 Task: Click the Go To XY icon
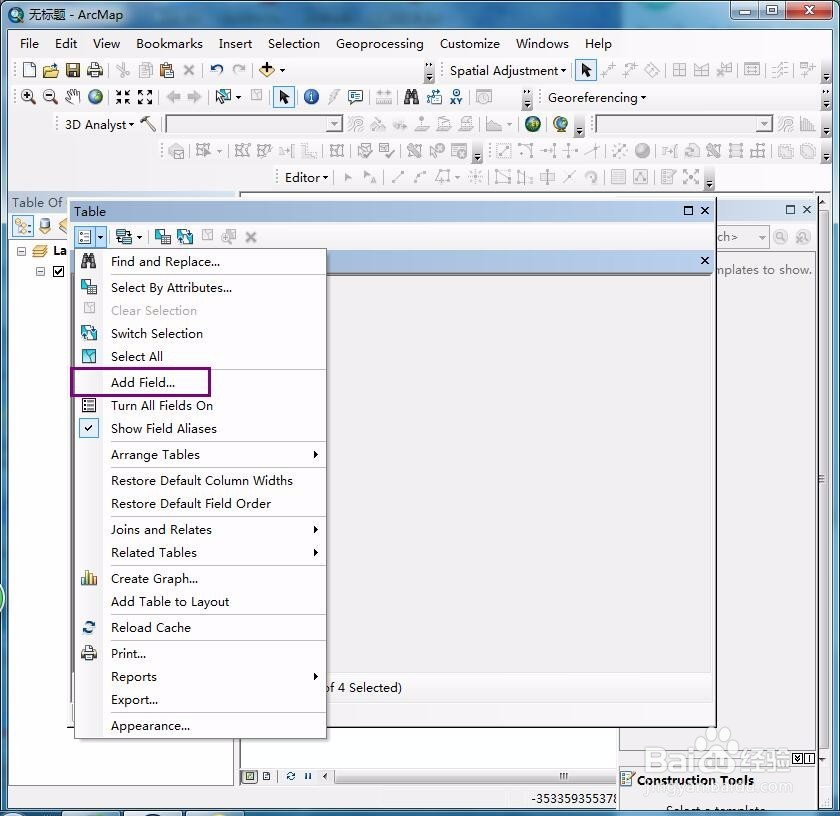(x=456, y=97)
